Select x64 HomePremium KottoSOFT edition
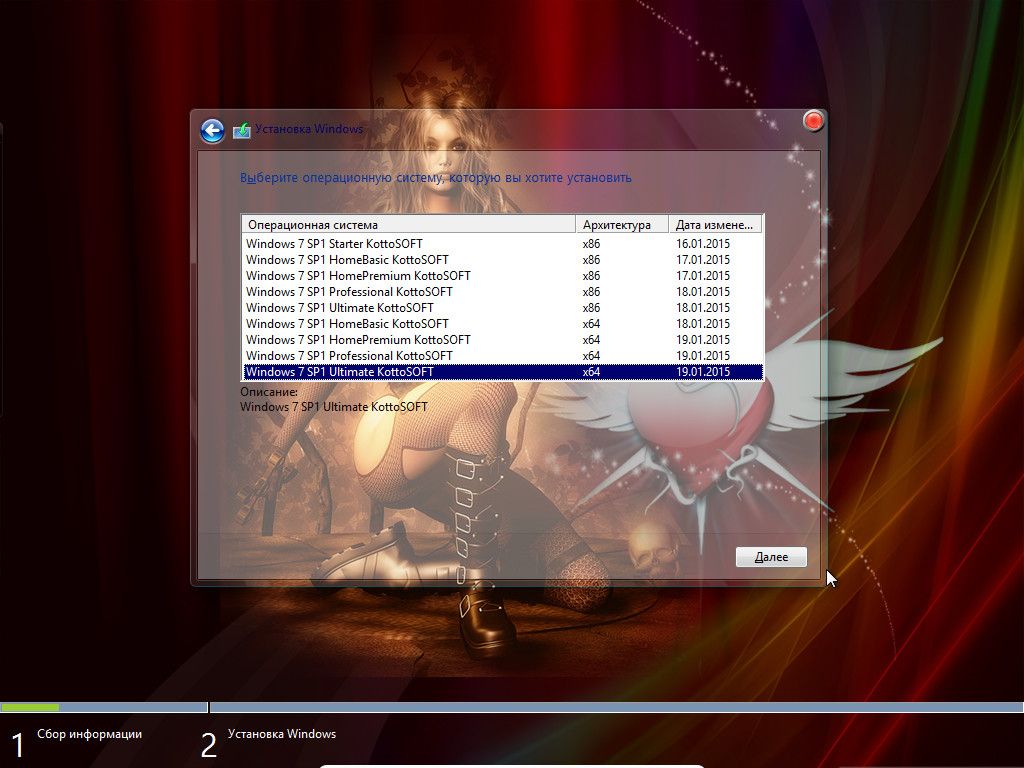The height and width of the screenshot is (768, 1024). [502, 340]
